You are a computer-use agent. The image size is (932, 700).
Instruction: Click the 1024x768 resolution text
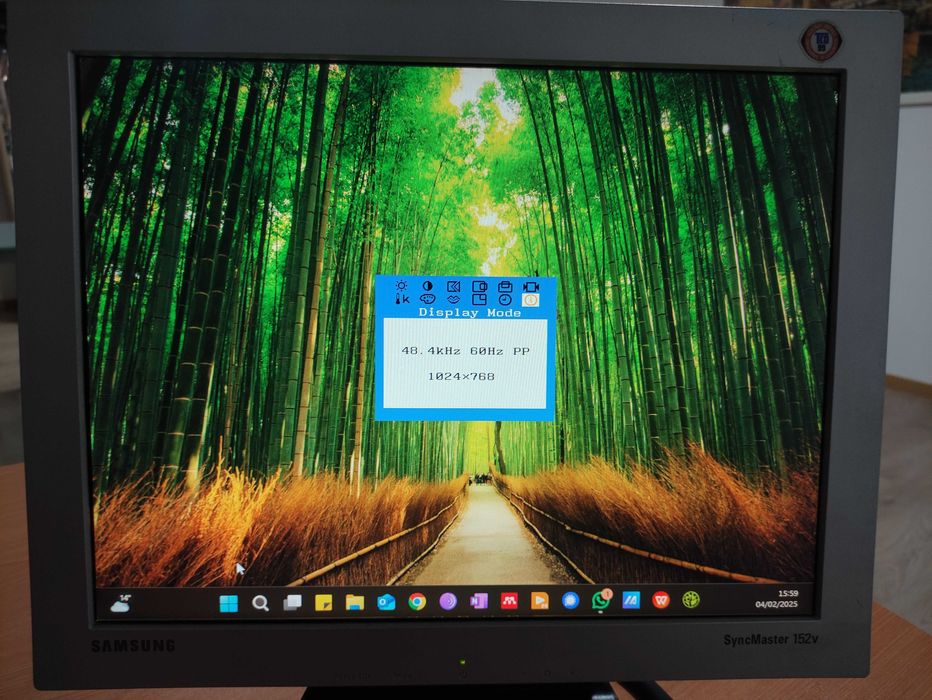pos(461,376)
